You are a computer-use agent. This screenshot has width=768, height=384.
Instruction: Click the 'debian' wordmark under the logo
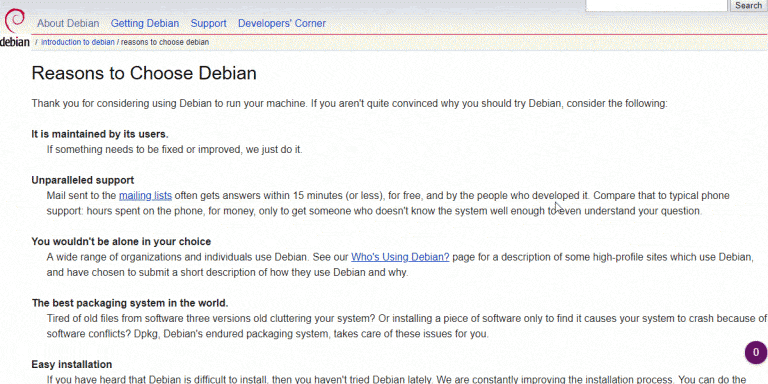(15, 42)
